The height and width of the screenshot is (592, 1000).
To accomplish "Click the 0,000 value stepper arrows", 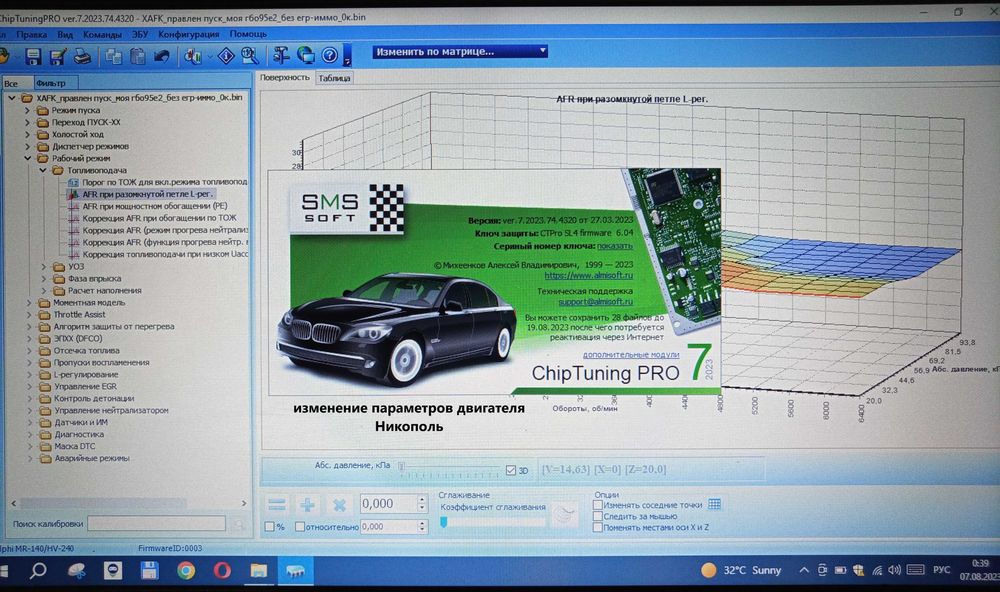I will [422, 503].
